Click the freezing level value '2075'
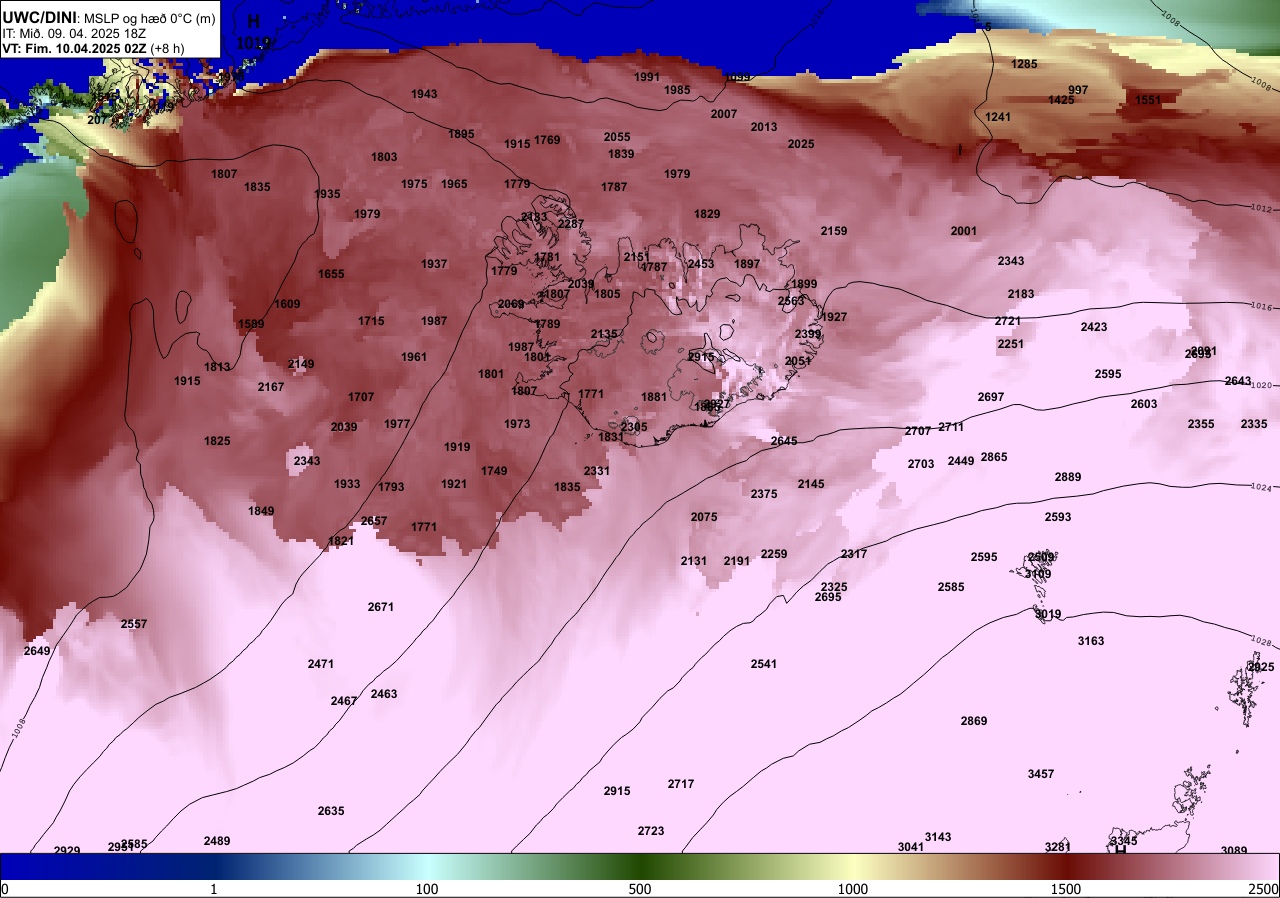This screenshot has width=1280, height=898. 704,517
